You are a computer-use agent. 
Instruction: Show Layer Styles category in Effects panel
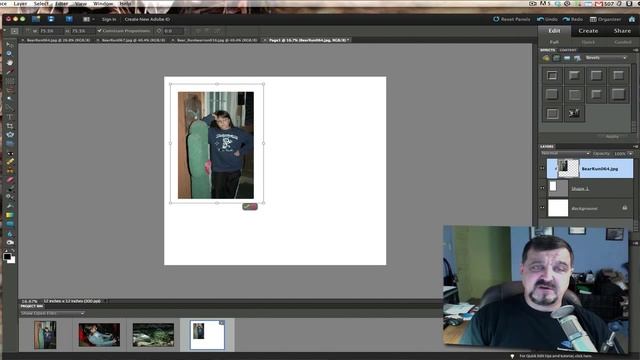coord(556,58)
